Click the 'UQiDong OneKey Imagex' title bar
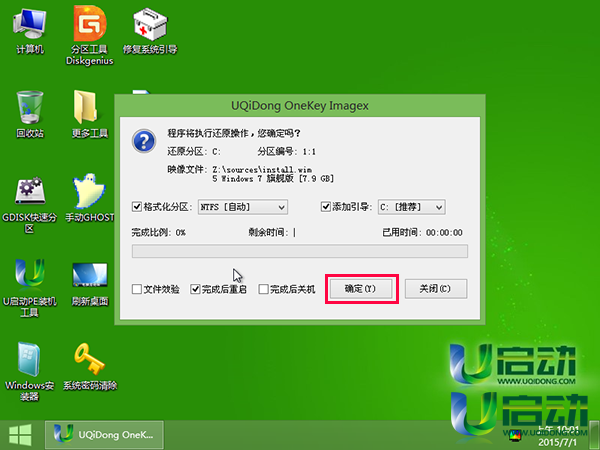This screenshot has width=600, height=450. click(300, 106)
